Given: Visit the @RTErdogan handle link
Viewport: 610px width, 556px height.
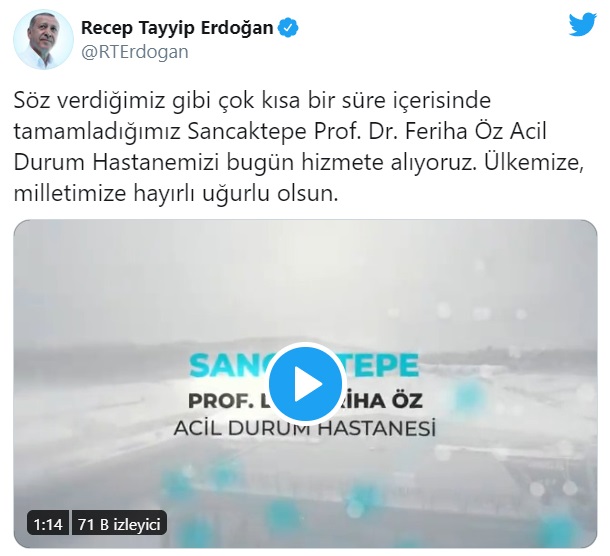Looking at the screenshot, I should (x=135, y=52).
